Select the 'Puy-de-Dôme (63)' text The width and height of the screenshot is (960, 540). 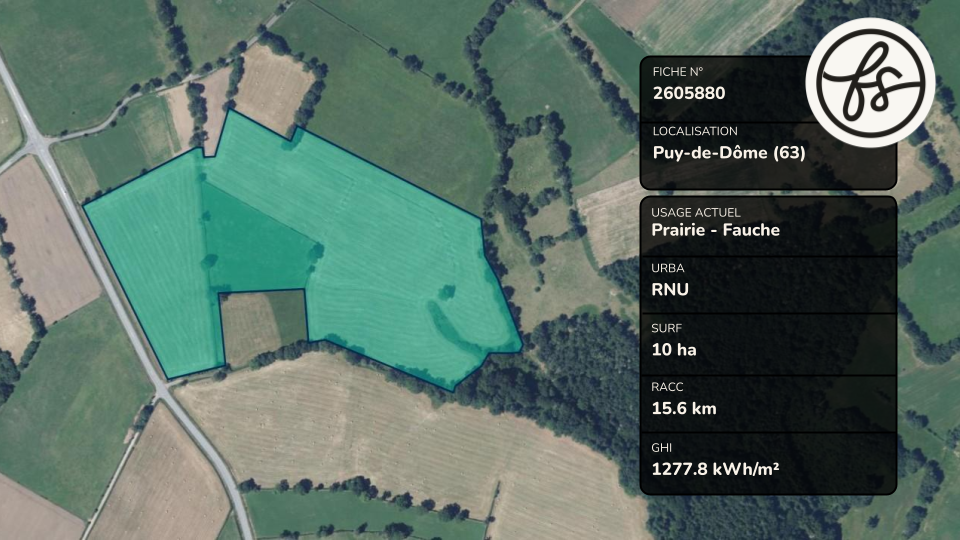pos(729,152)
